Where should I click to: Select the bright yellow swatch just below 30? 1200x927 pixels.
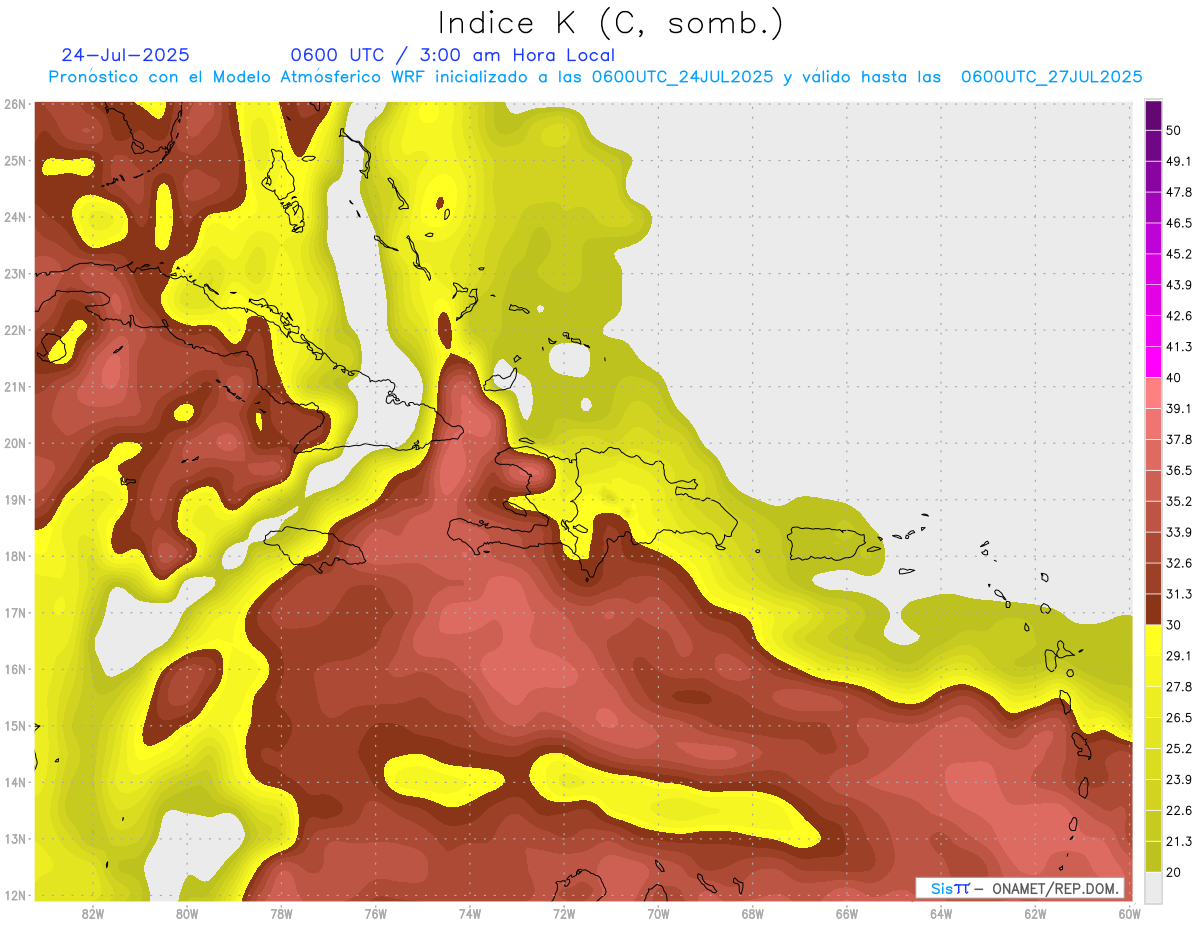coord(1153,640)
